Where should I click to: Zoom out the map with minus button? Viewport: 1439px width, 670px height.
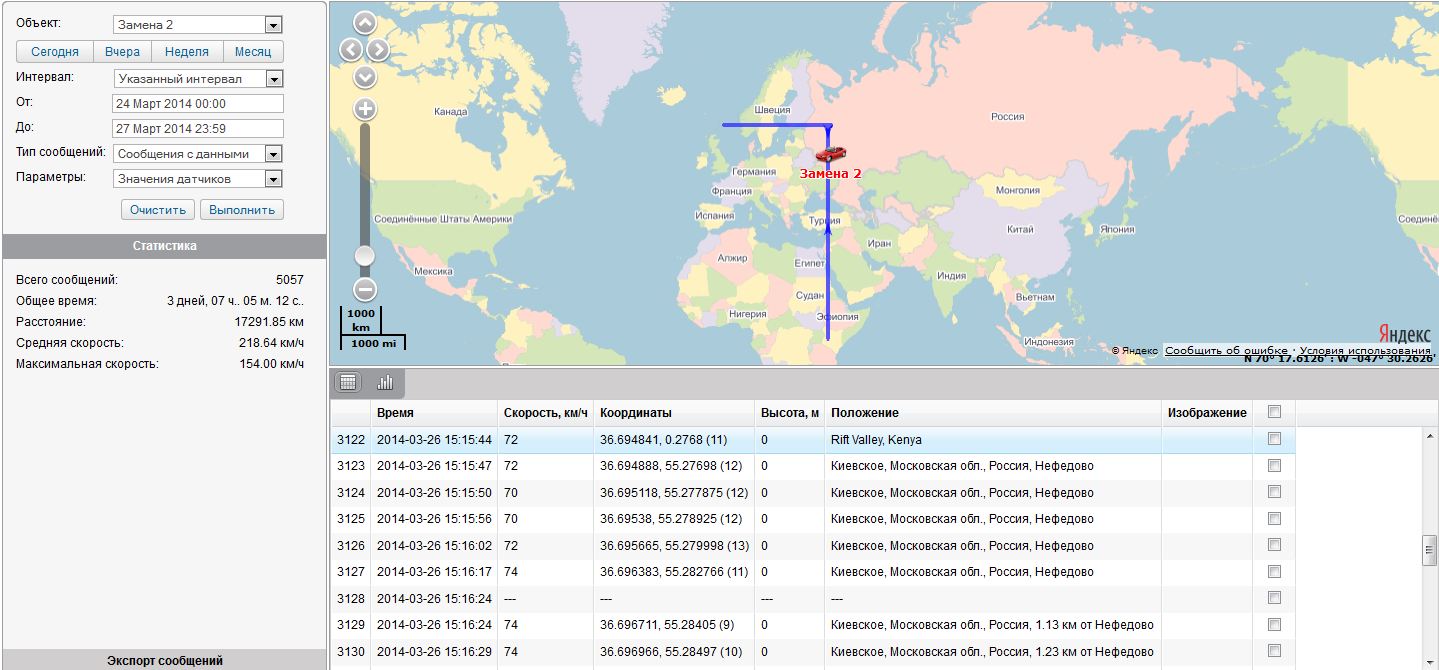point(365,290)
